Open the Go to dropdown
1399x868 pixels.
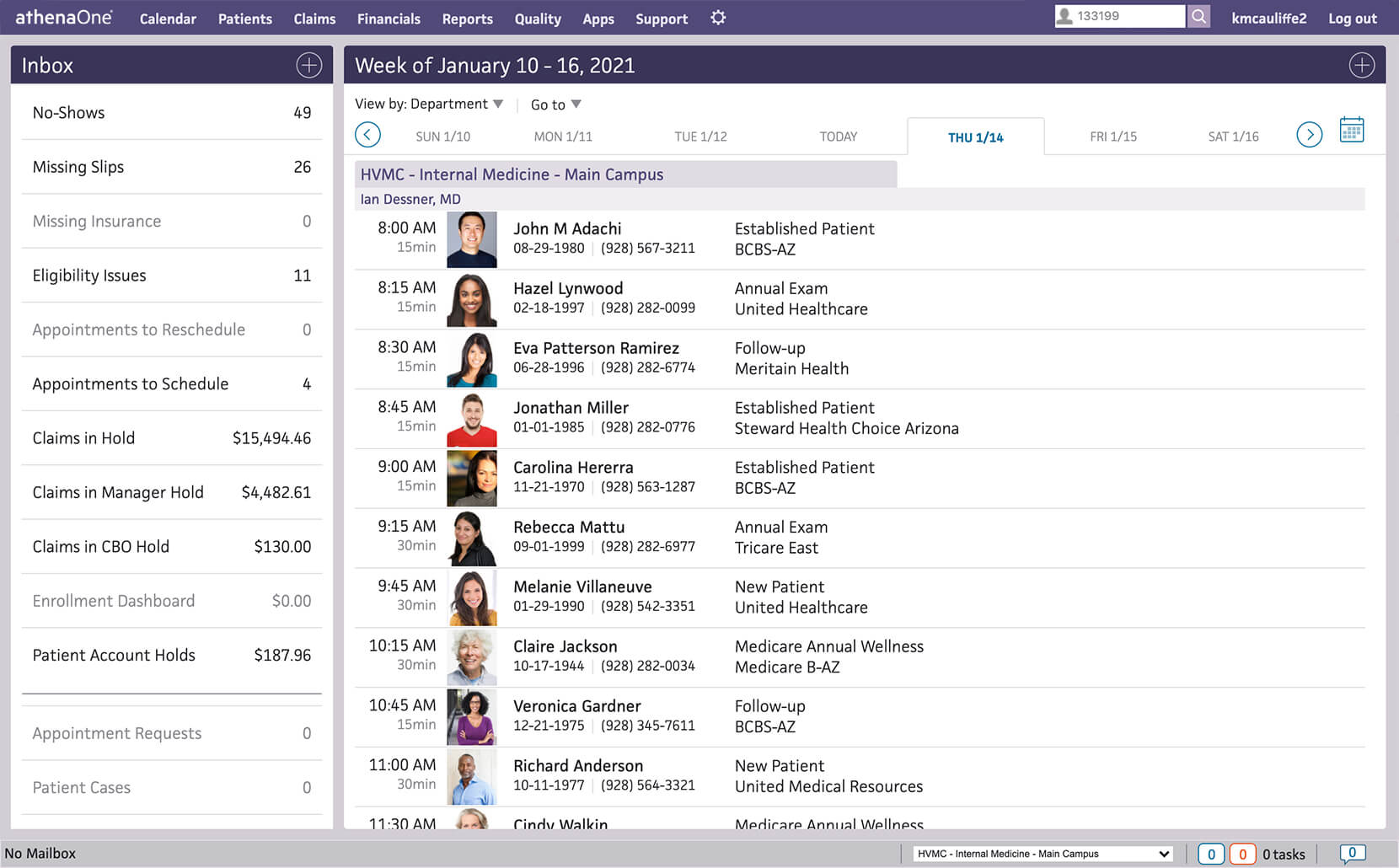[x=555, y=104]
